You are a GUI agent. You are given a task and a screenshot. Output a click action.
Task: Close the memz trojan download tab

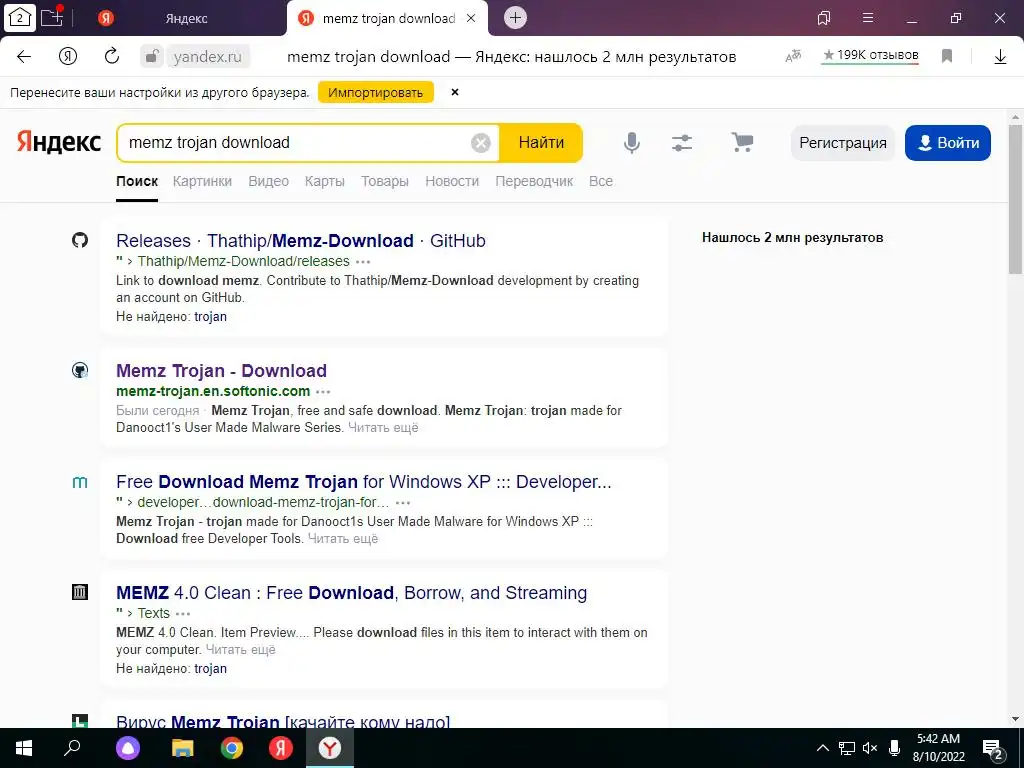tap(471, 18)
